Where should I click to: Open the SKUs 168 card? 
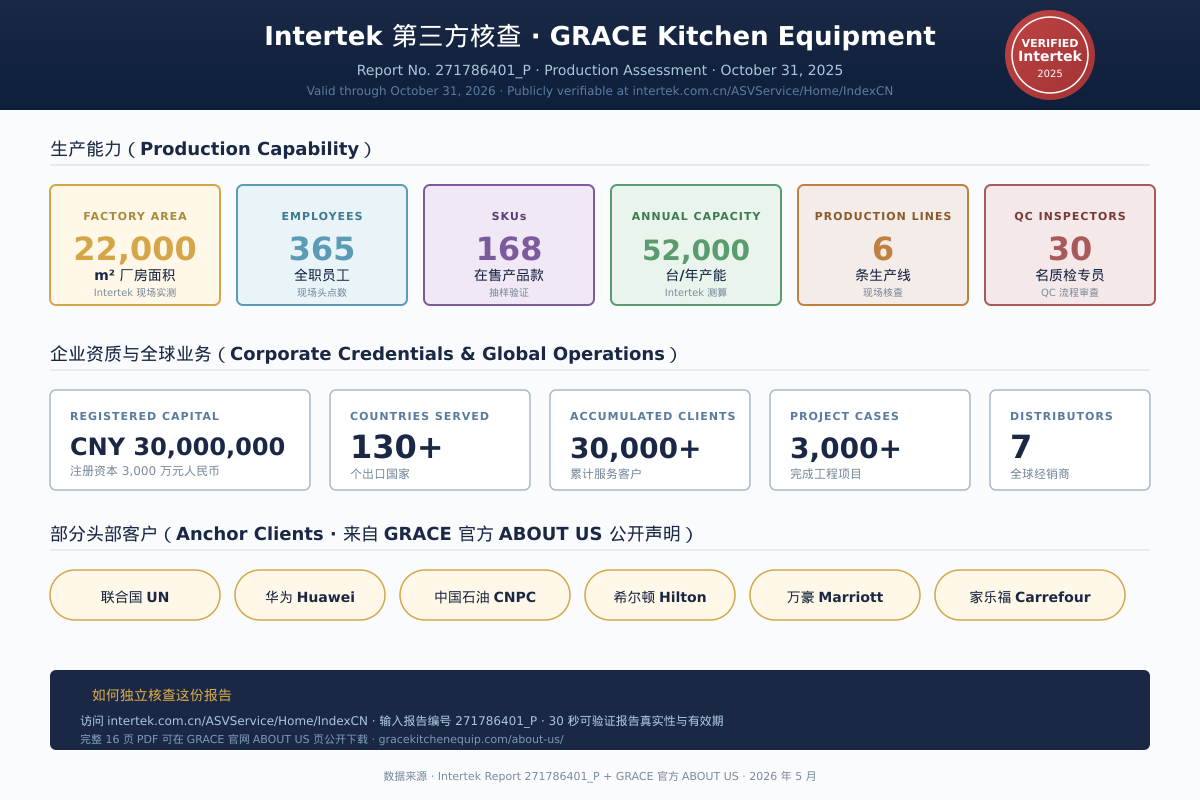[509, 245]
